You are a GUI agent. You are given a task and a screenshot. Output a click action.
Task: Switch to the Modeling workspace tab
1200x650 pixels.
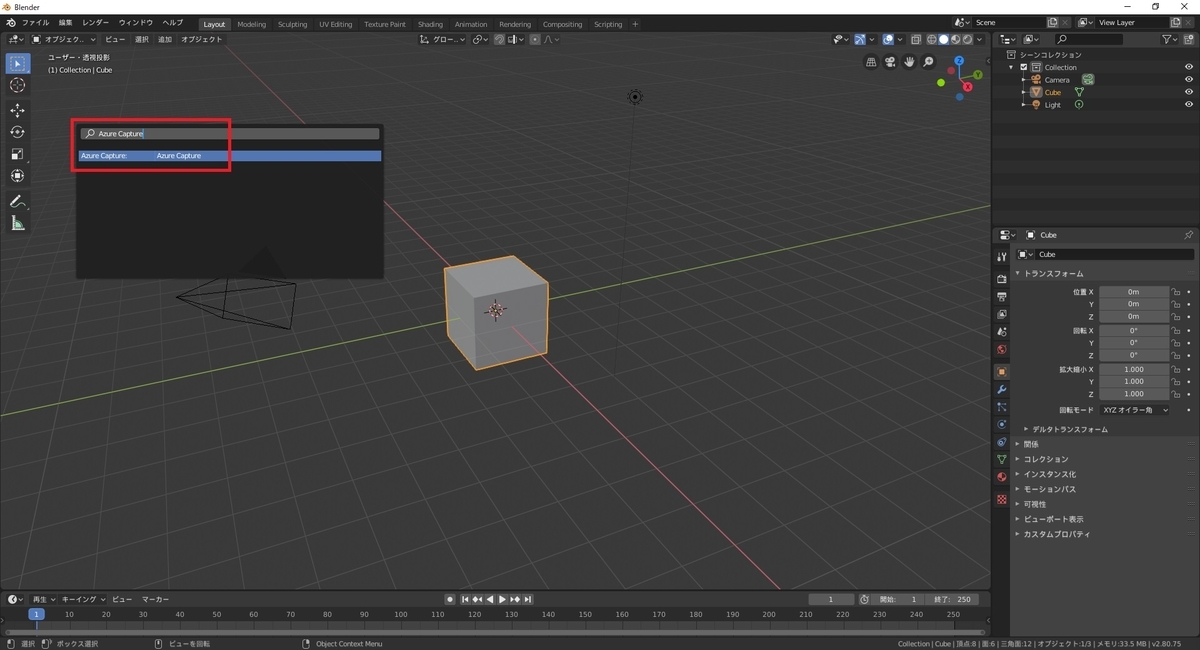pyautogui.click(x=252, y=24)
